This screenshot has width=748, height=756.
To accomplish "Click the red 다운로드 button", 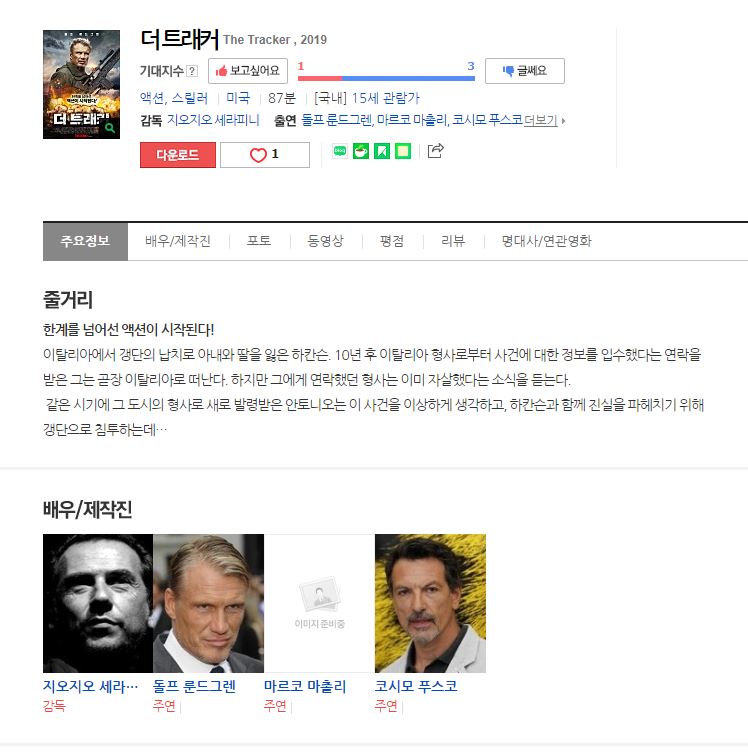I will point(178,155).
